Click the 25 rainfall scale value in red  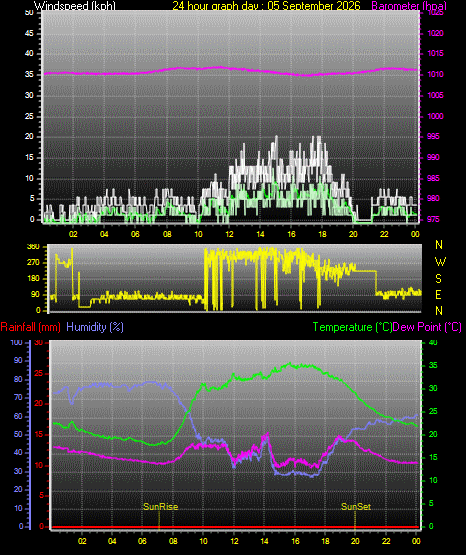coord(39,373)
